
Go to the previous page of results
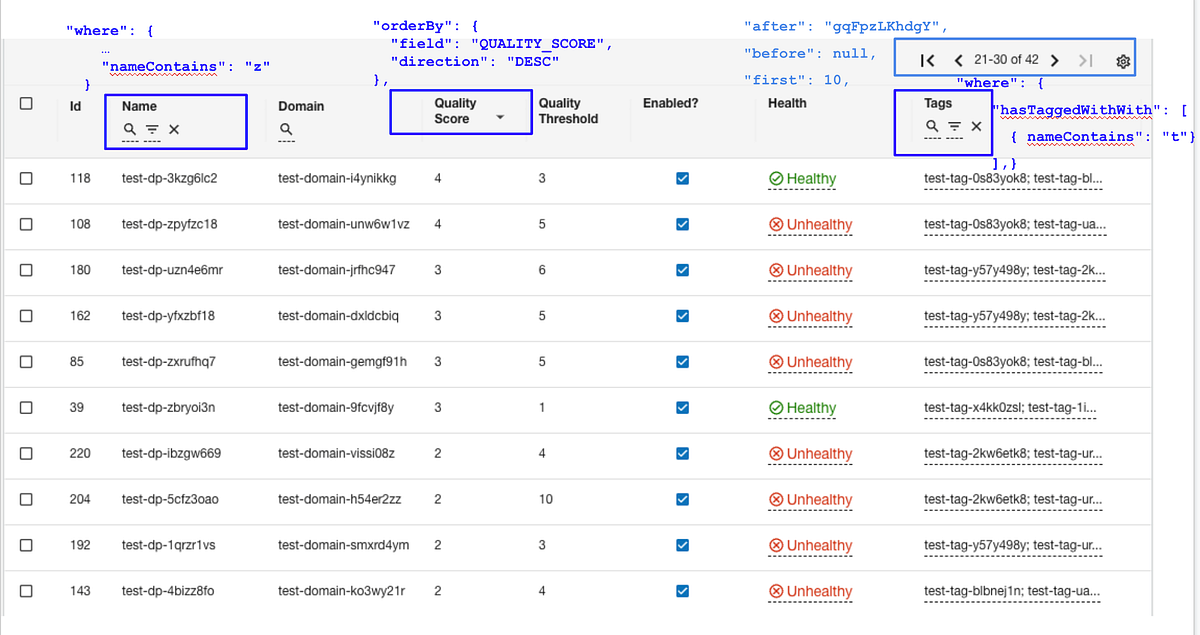pos(958,61)
